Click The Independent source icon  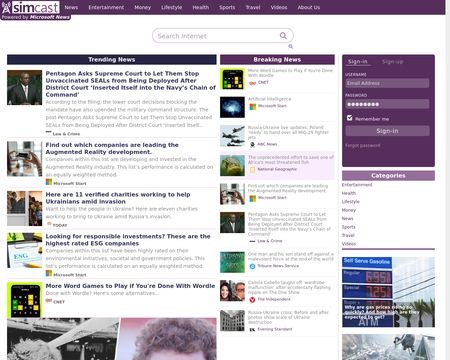coord(253,300)
